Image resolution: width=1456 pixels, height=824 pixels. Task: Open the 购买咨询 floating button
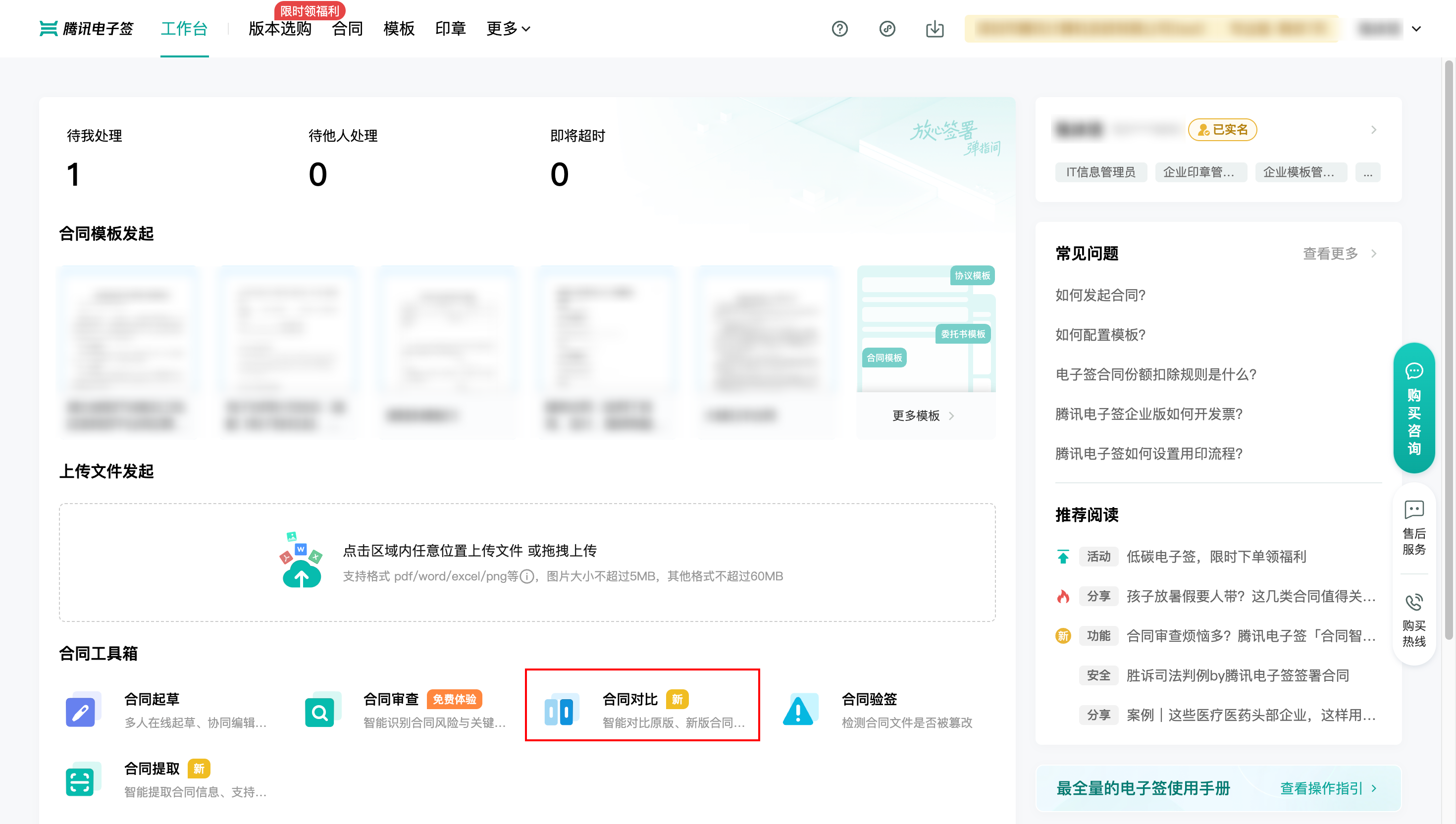[x=1413, y=408]
